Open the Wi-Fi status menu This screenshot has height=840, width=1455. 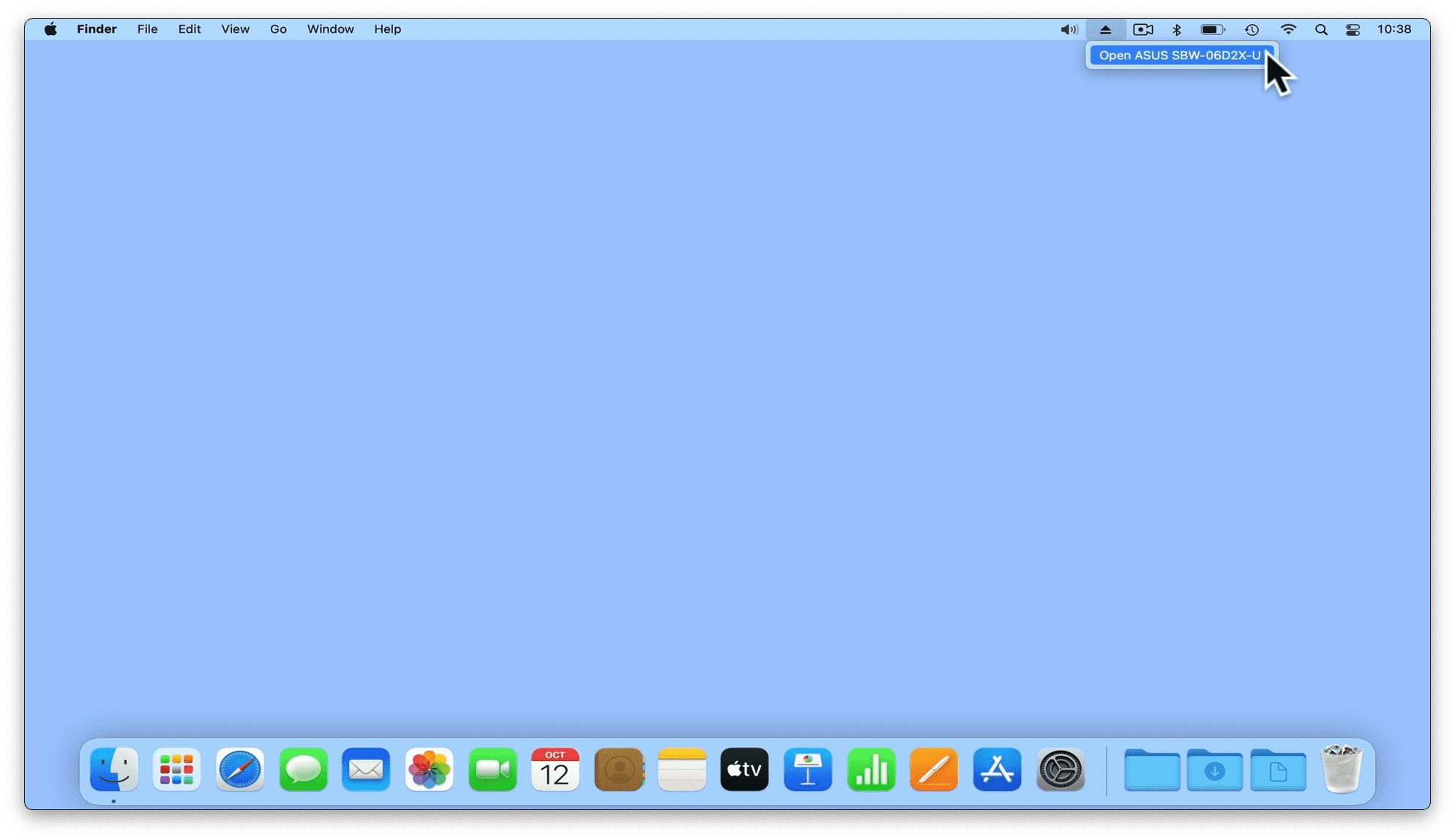pos(1288,29)
